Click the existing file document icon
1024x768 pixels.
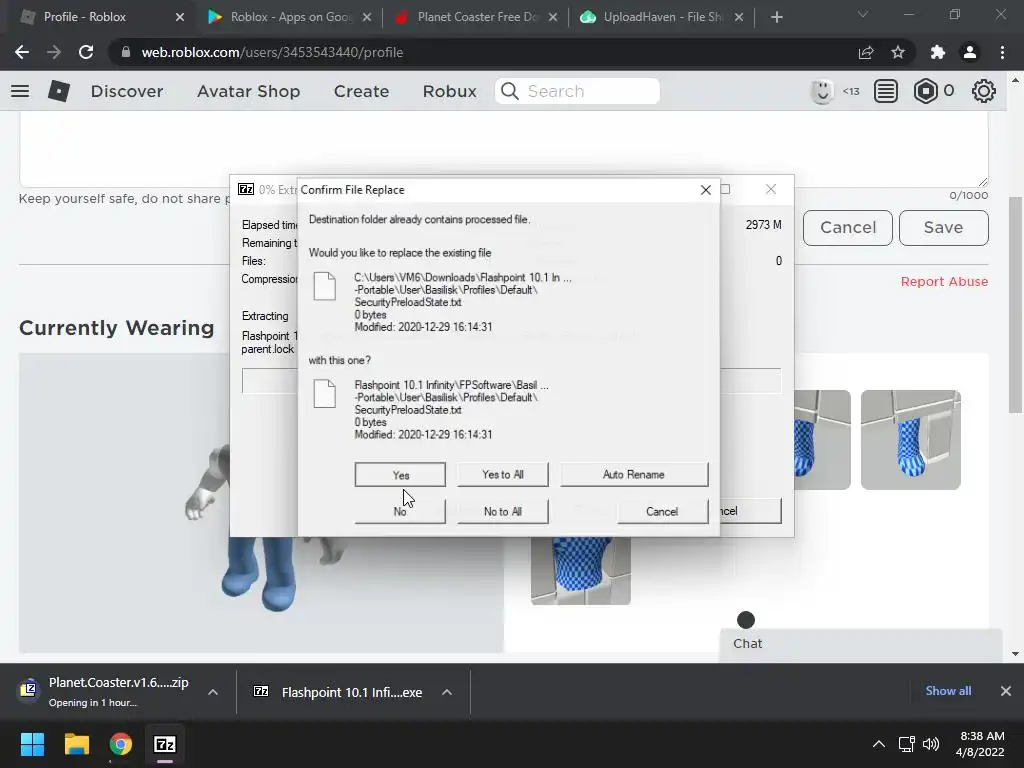tap(325, 286)
